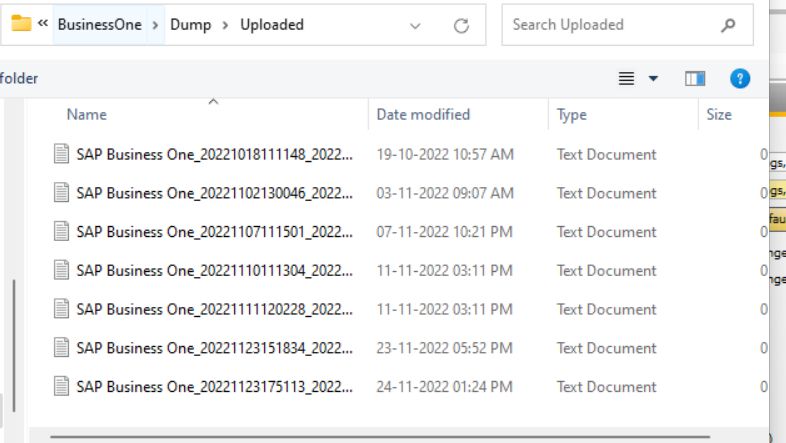Select the Uploaded breadcrumb segment
The width and height of the screenshot is (786, 443).
click(x=272, y=25)
